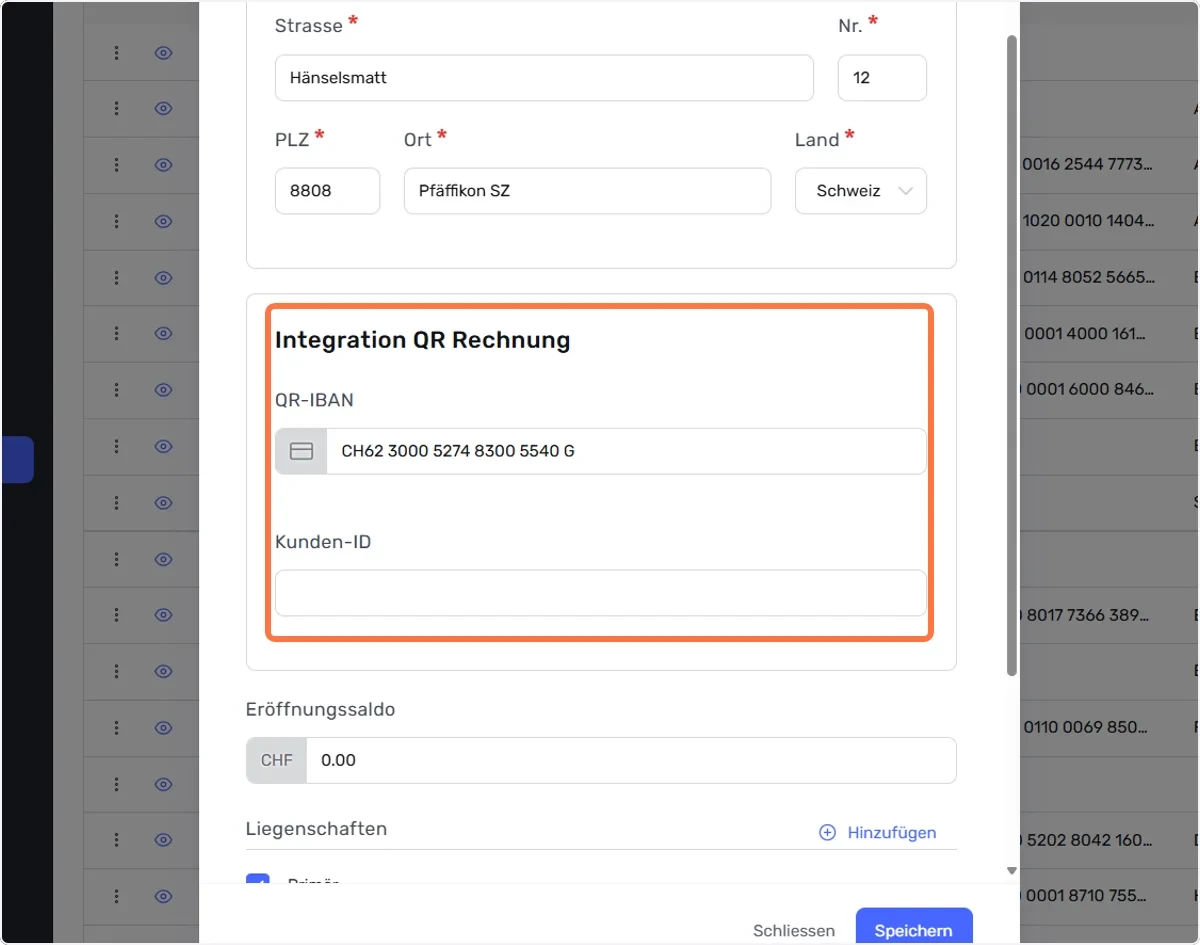Open the three-dot menu in the 5202 8042 160 row

coord(117,840)
